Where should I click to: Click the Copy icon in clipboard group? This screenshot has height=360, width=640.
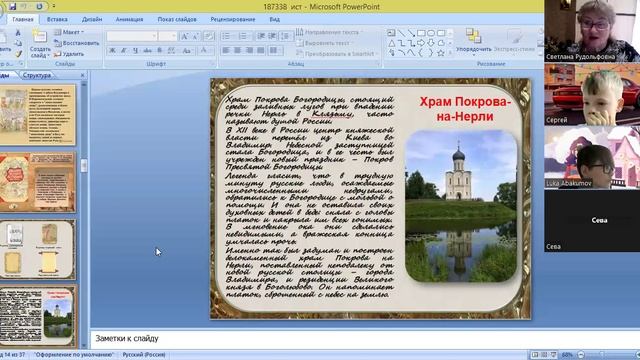[x=18, y=43]
